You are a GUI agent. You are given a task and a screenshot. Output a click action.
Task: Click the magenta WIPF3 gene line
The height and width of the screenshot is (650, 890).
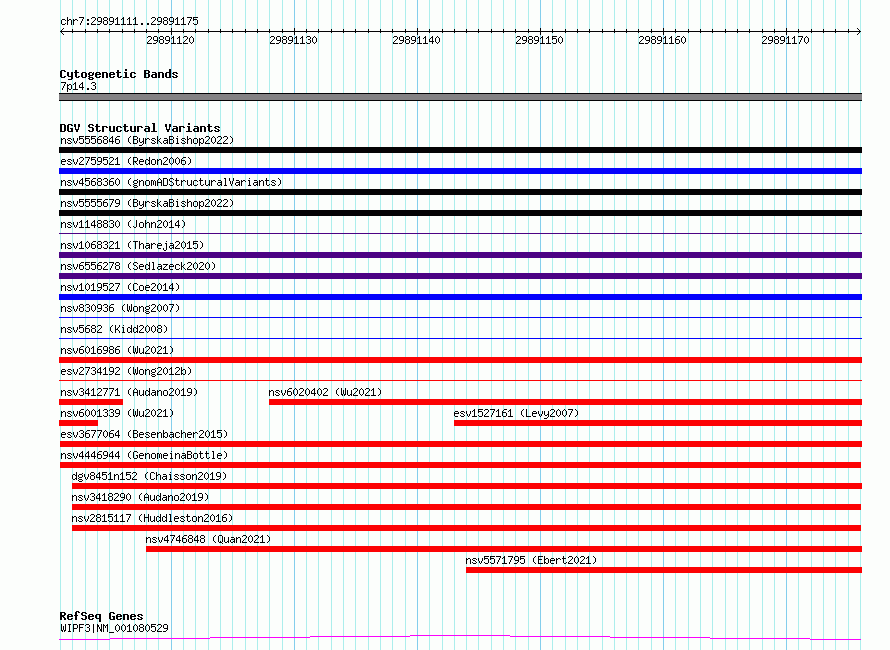coord(460,638)
